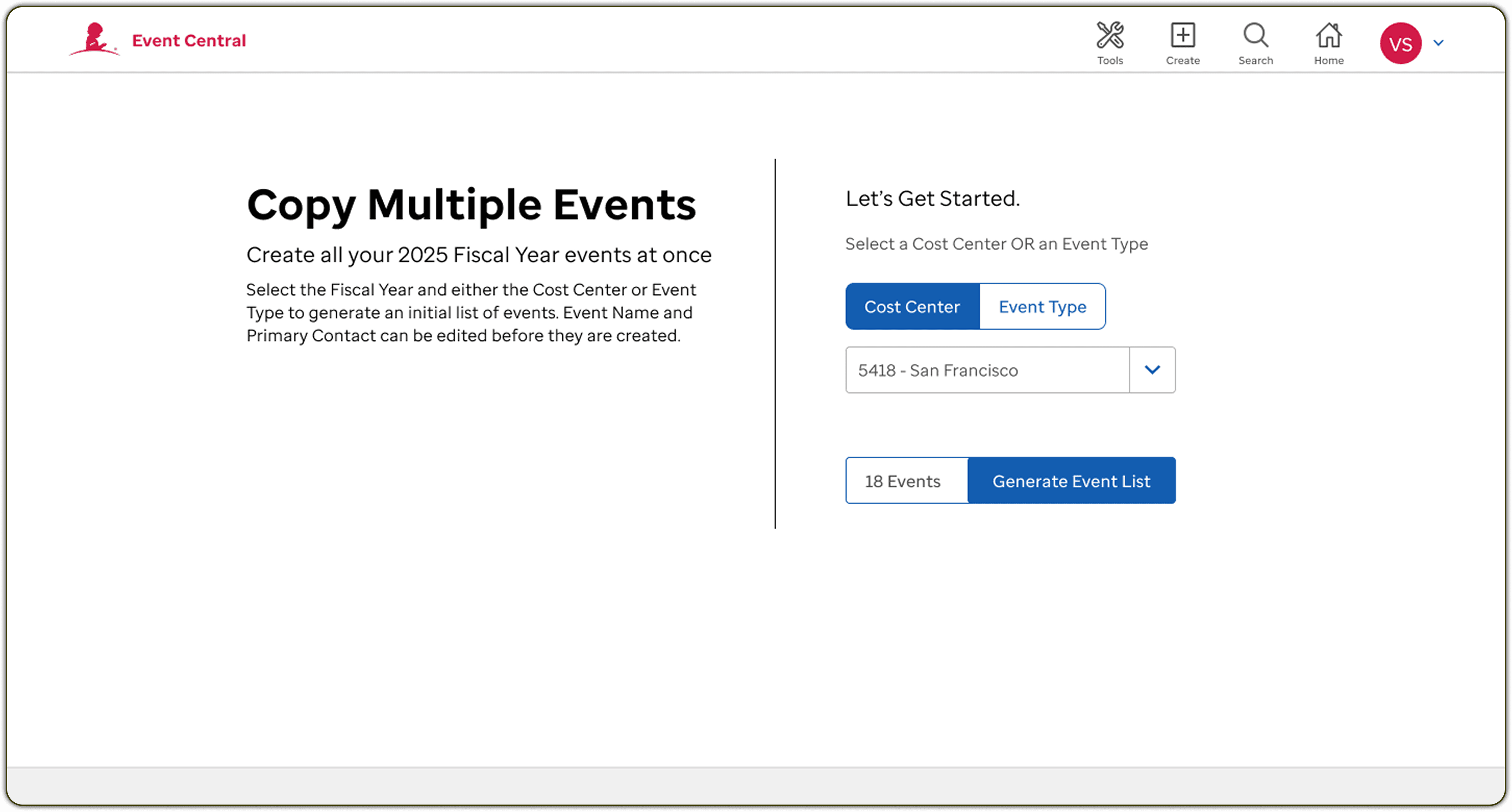The width and height of the screenshot is (1512, 812).
Task: Go to Home via house icon
Action: click(1328, 36)
